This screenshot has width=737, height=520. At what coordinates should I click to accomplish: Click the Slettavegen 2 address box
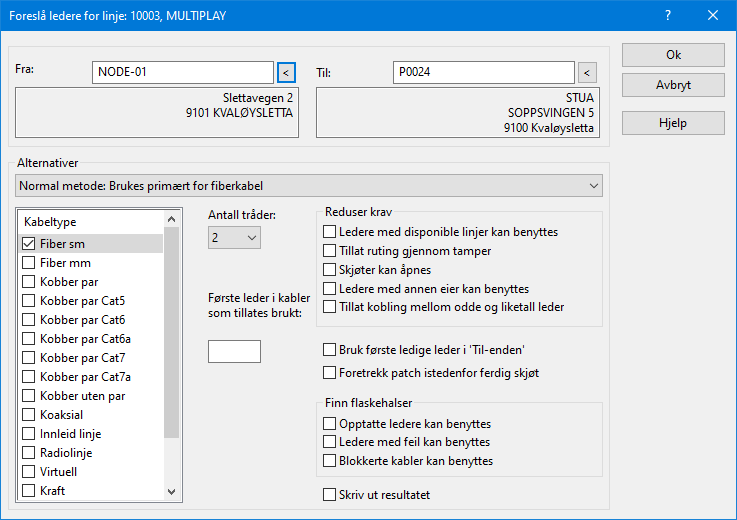[x=157, y=112]
